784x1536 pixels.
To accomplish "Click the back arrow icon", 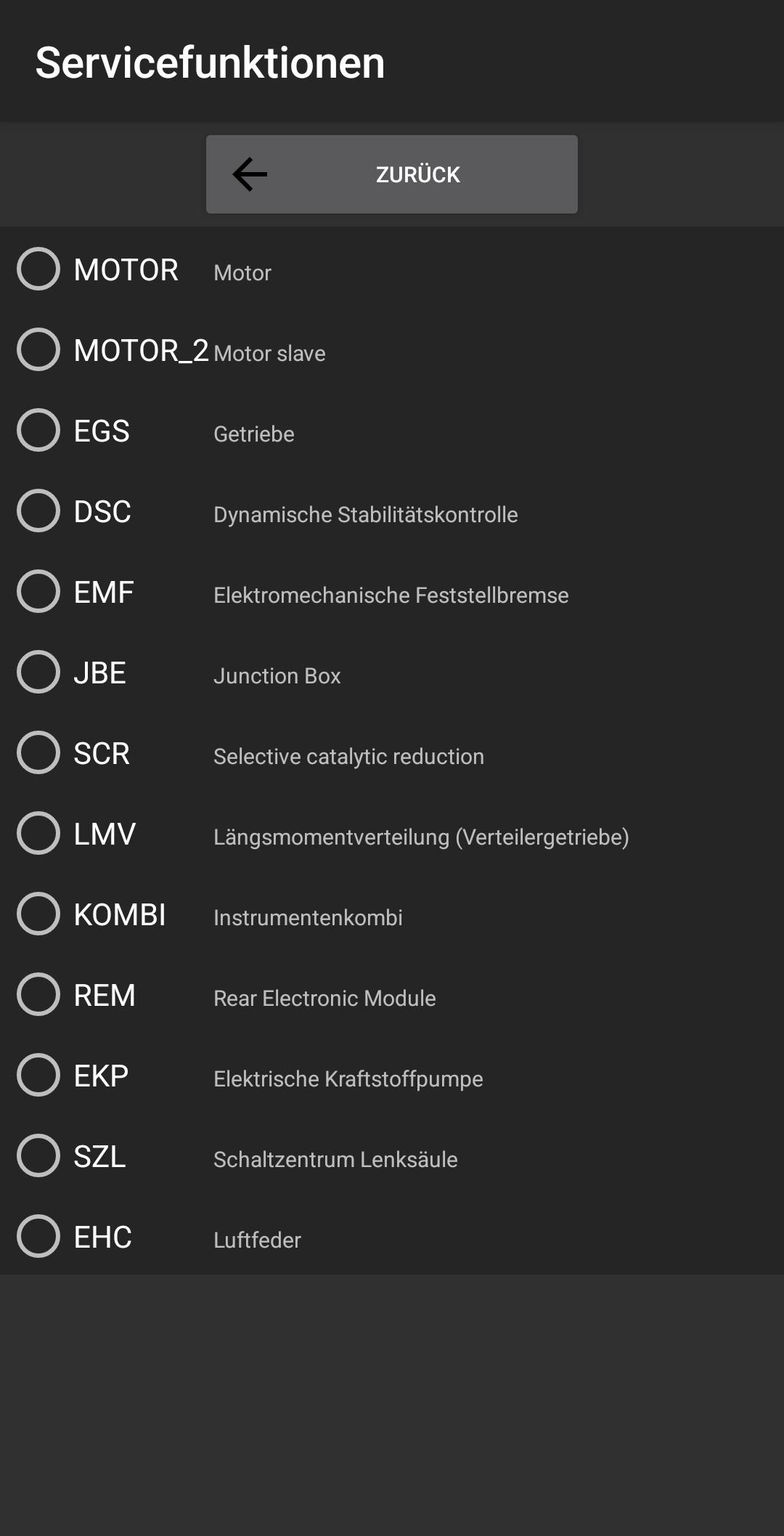I will 250,174.
